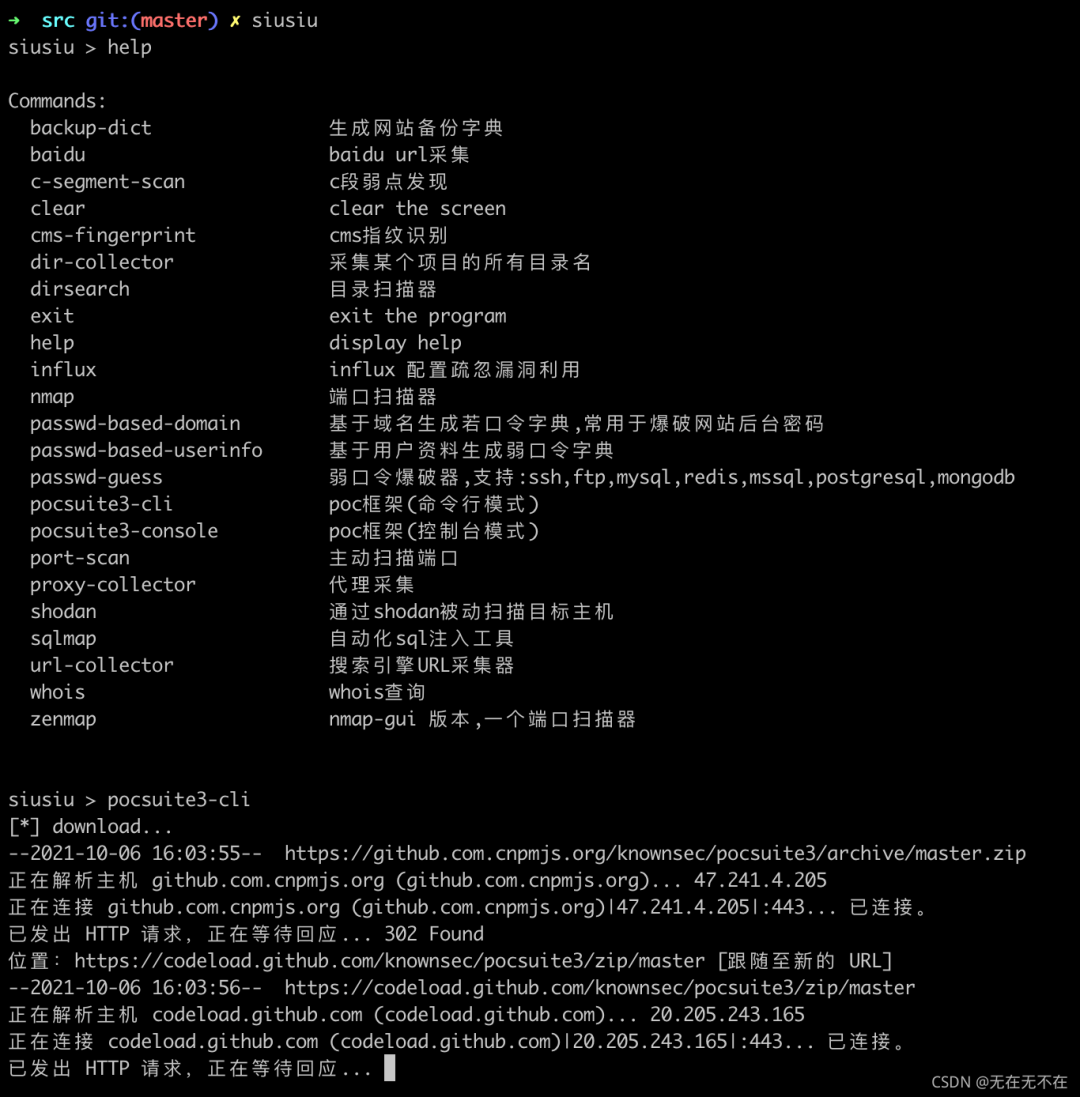Select the sqlmap command name
The image size is (1080, 1097).
(63, 639)
